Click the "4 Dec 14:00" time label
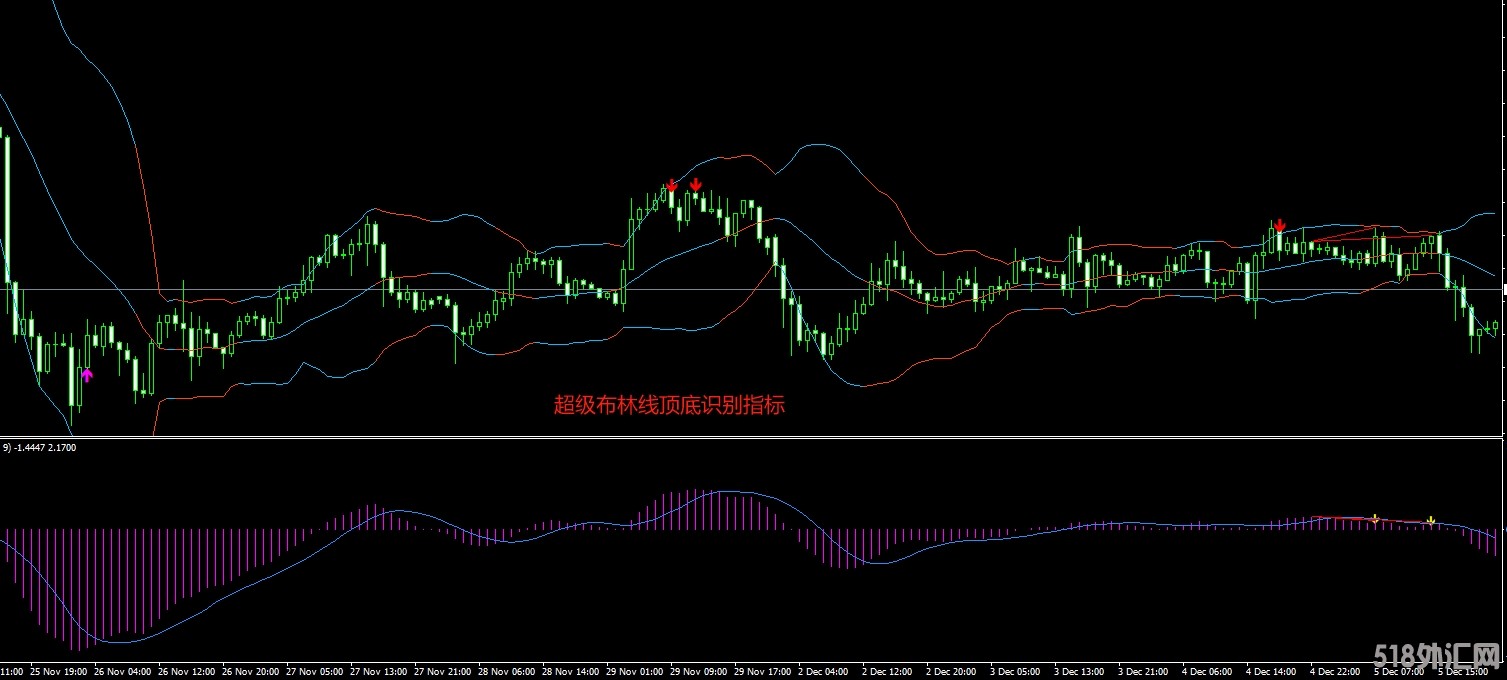 pyautogui.click(x=1272, y=672)
